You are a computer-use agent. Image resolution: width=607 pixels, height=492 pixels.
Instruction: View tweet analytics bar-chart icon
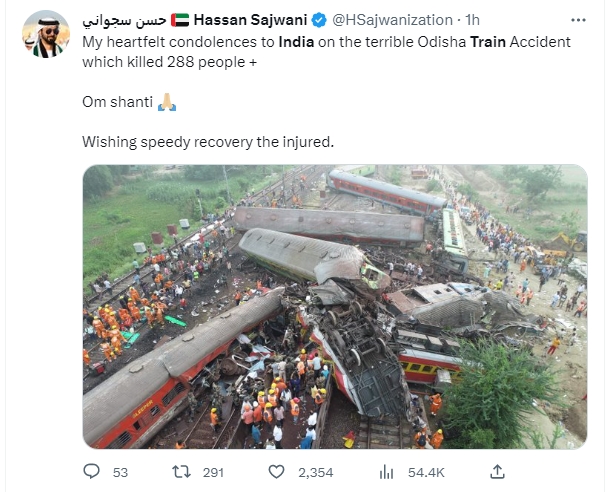tap(386, 472)
